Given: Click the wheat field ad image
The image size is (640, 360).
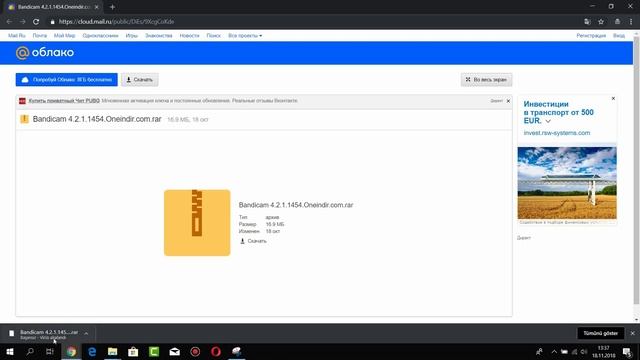Looking at the screenshot, I should (567, 183).
